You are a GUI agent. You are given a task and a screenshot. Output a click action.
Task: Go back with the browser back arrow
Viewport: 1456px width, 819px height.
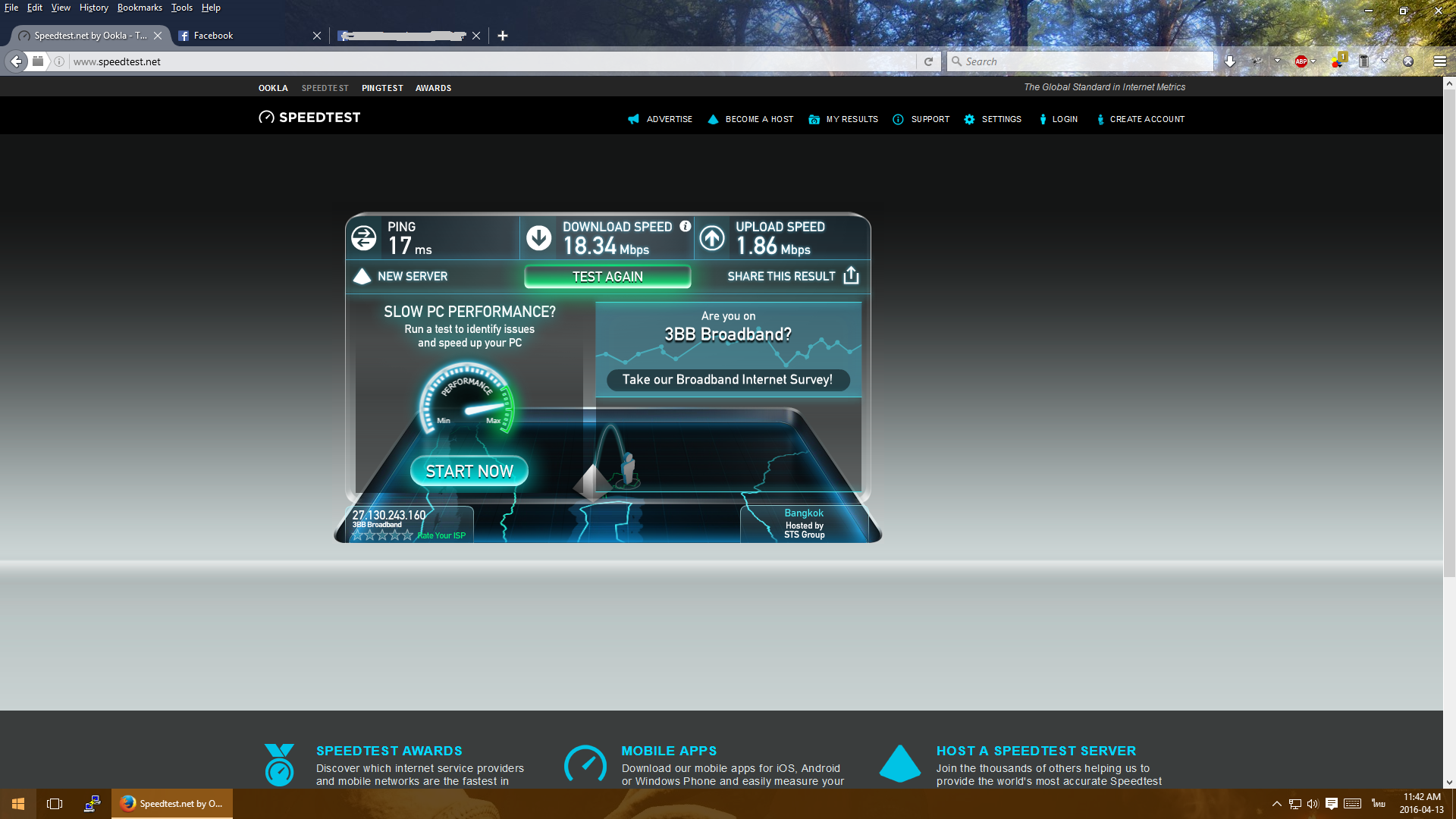tap(16, 61)
